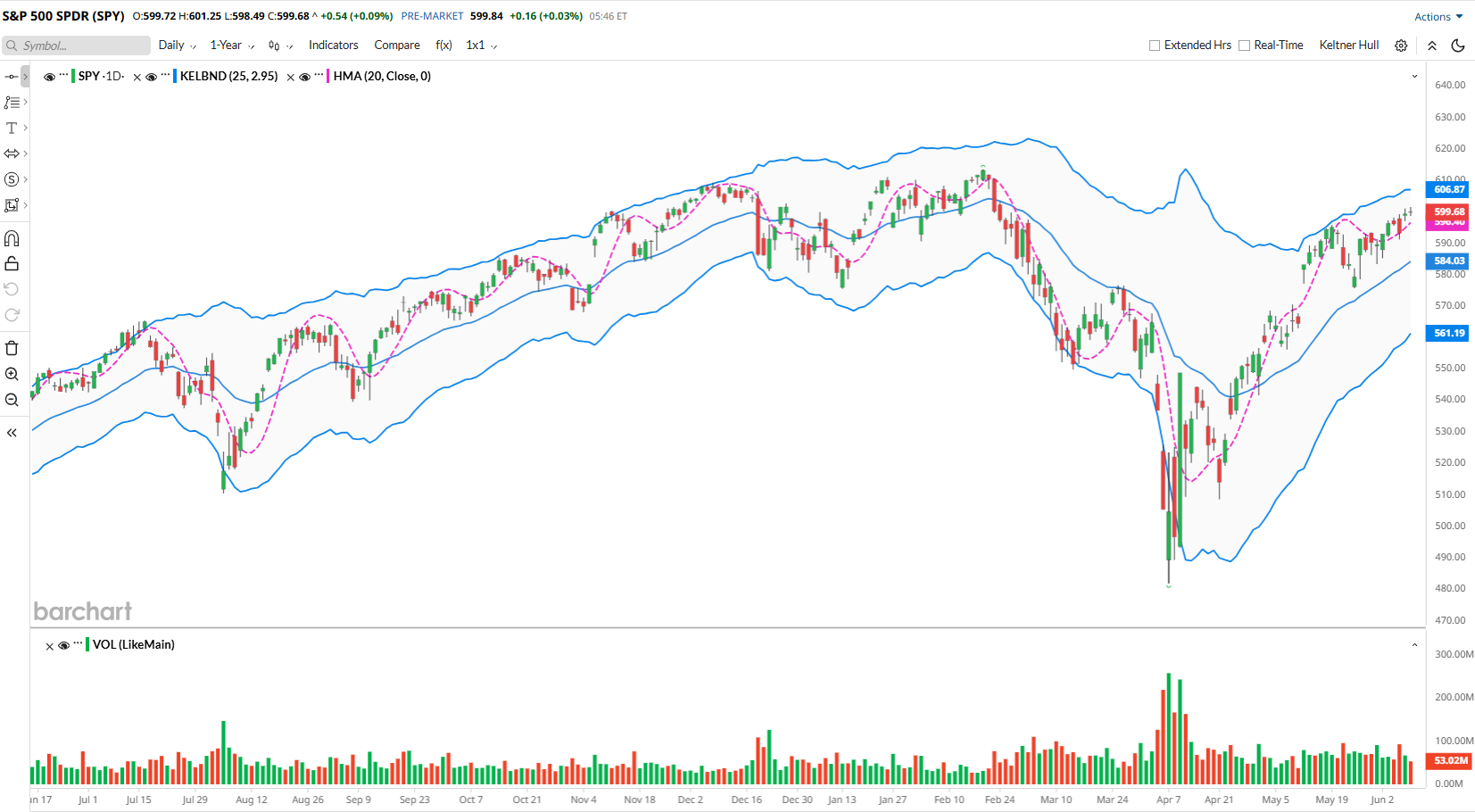This screenshot has height=812, width=1475.
Task: Click the pink HMA color swatch
Action: [x=327, y=77]
